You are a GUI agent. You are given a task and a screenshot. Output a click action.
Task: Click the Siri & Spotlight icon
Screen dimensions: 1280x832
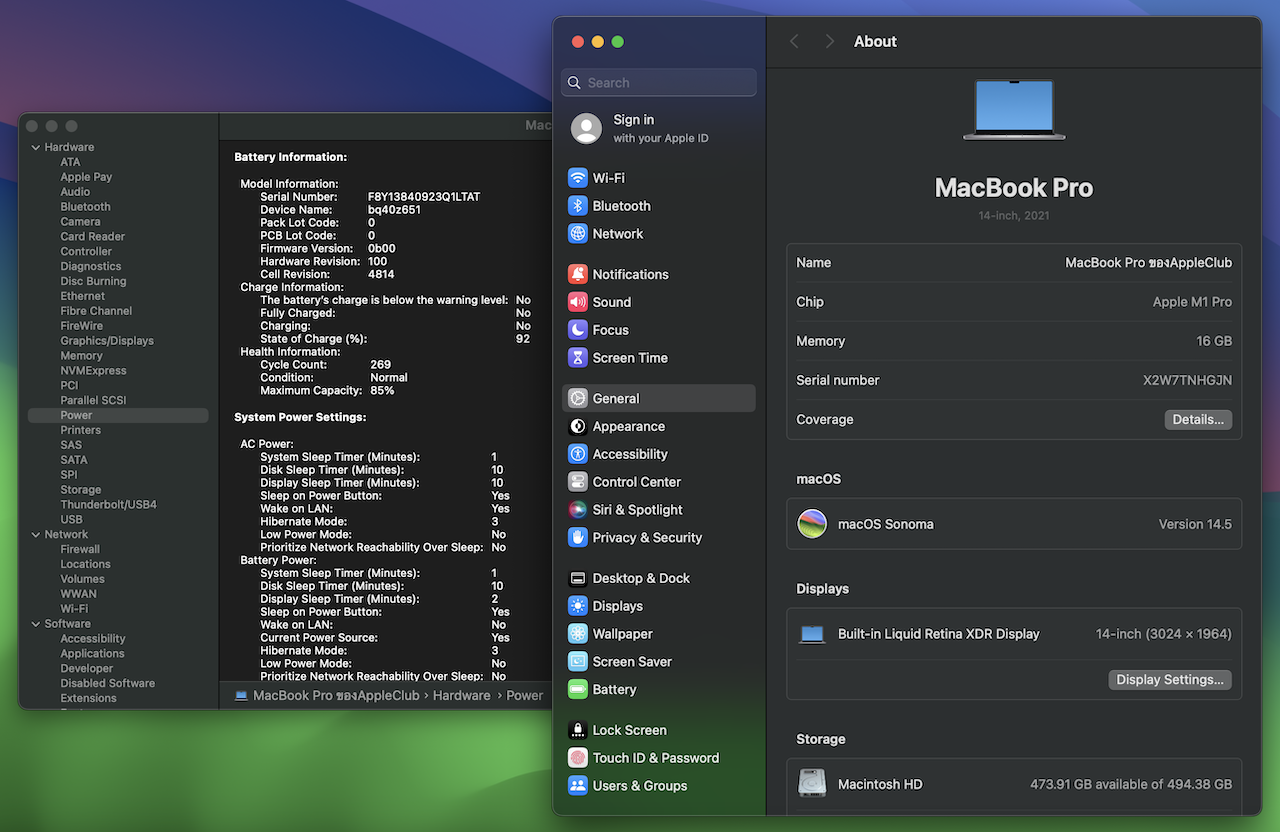point(578,510)
